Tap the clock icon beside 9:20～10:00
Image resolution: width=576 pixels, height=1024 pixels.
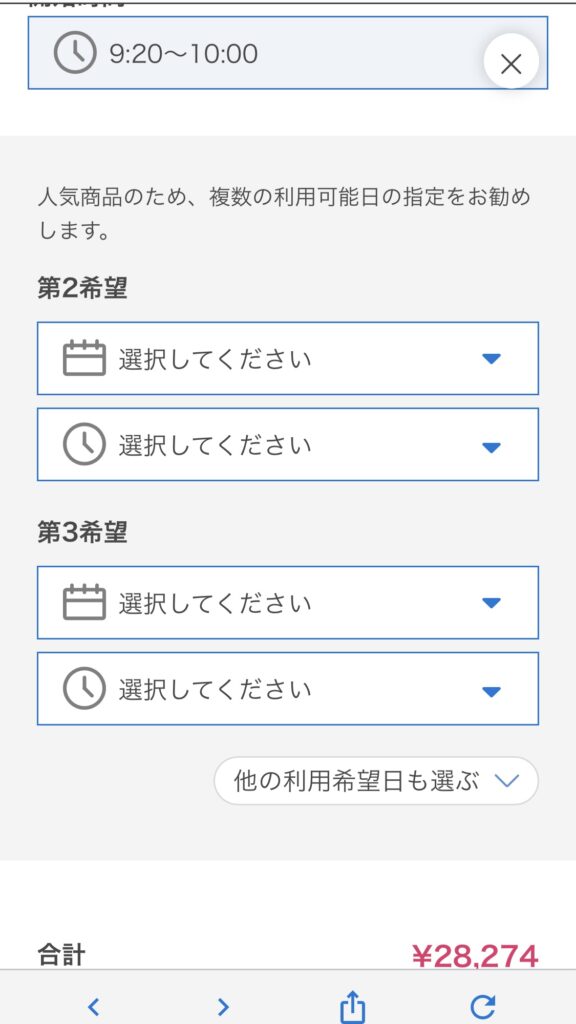(74, 53)
